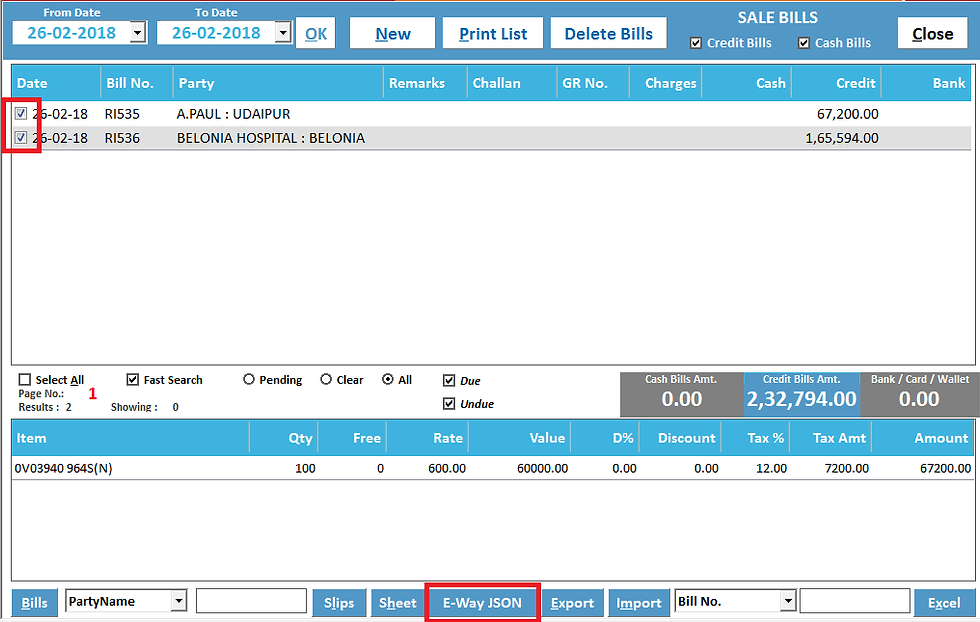Screen dimensions: 980x622
Task: Click the OK button beside dates
Action: point(316,33)
